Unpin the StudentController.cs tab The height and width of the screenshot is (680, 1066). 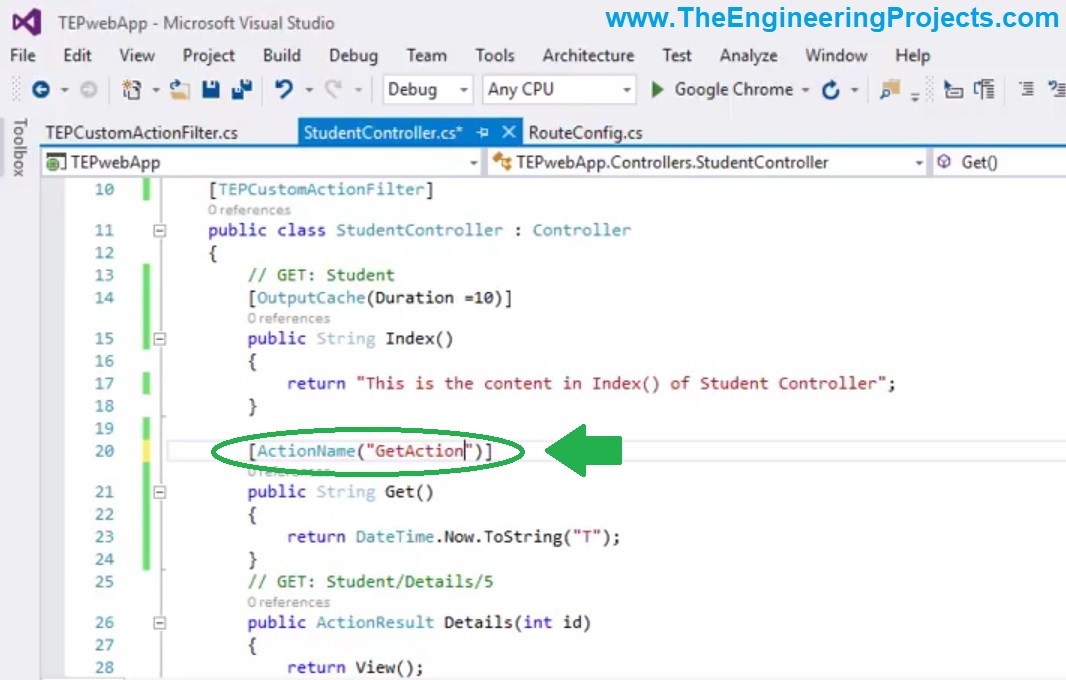point(483,131)
